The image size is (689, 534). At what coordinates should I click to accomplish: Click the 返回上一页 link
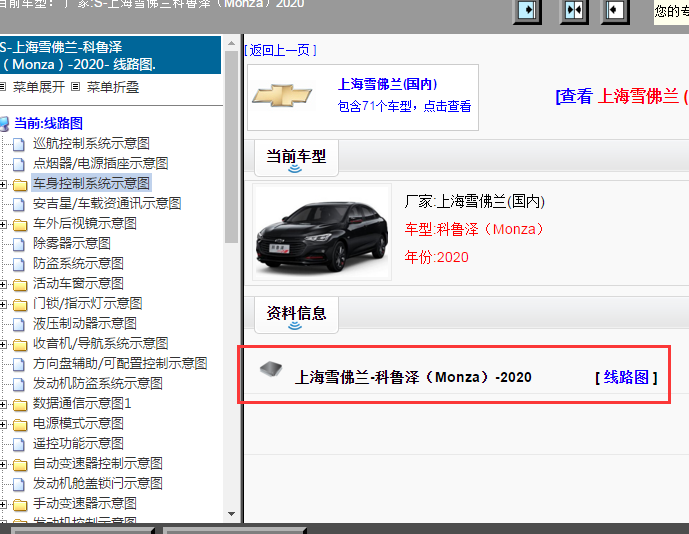click(x=281, y=50)
